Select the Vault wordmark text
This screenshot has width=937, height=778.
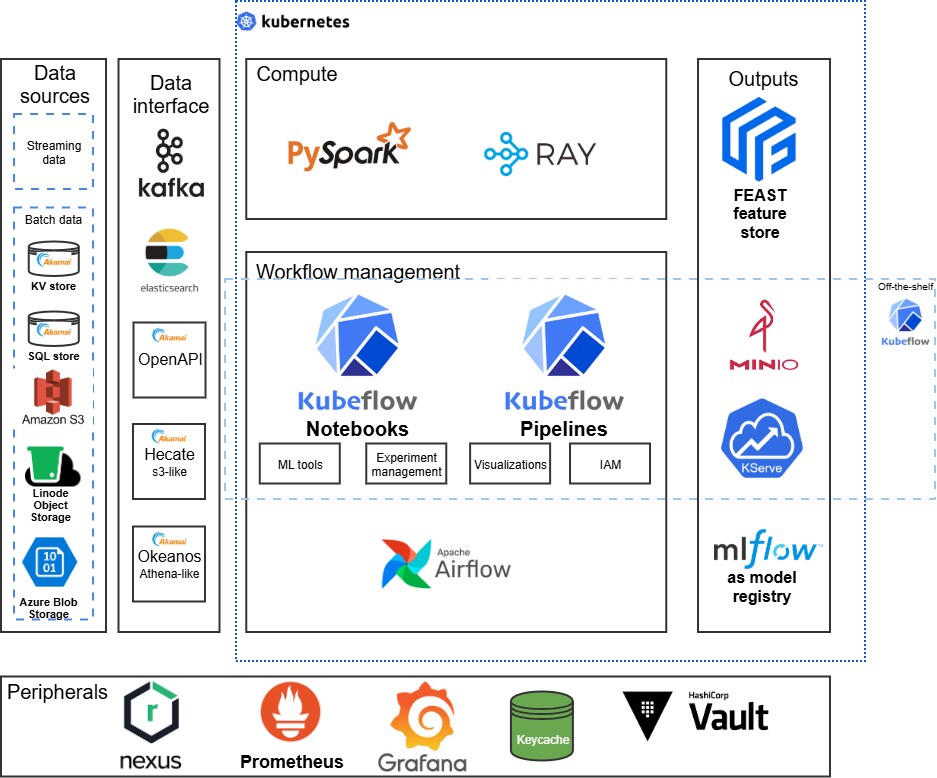click(x=728, y=717)
